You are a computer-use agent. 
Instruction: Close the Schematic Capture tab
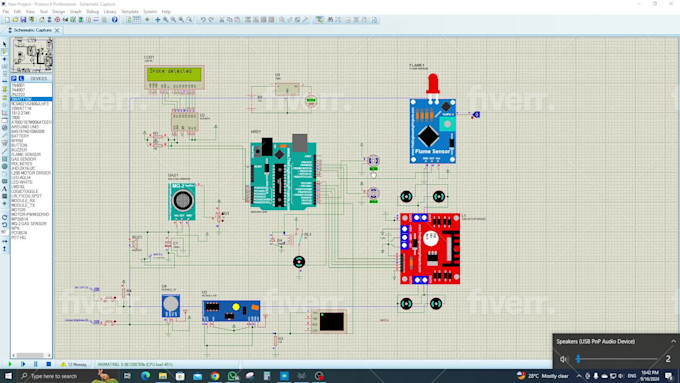point(57,30)
